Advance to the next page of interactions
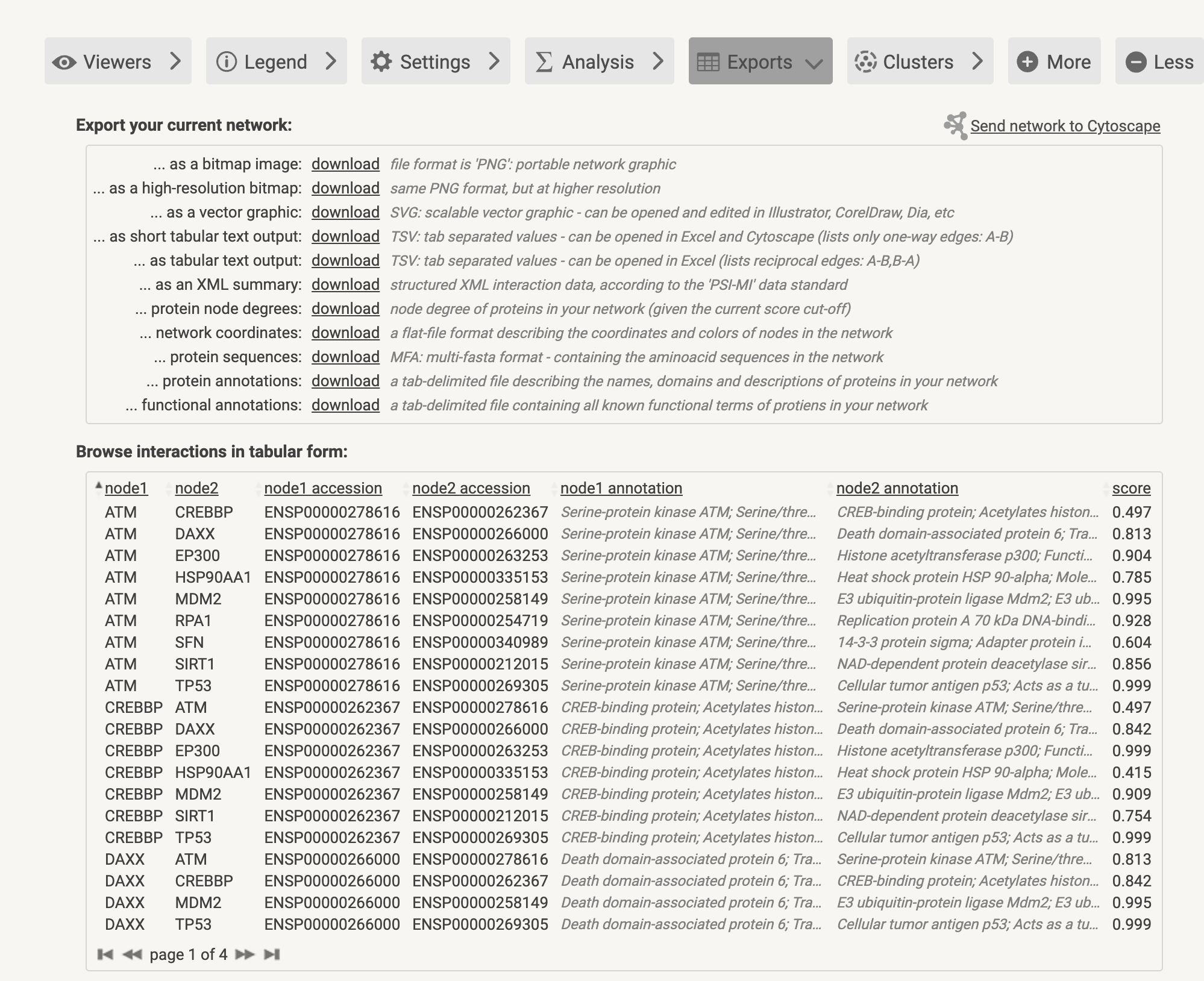The width and height of the screenshot is (1204, 981). [244, 954]
